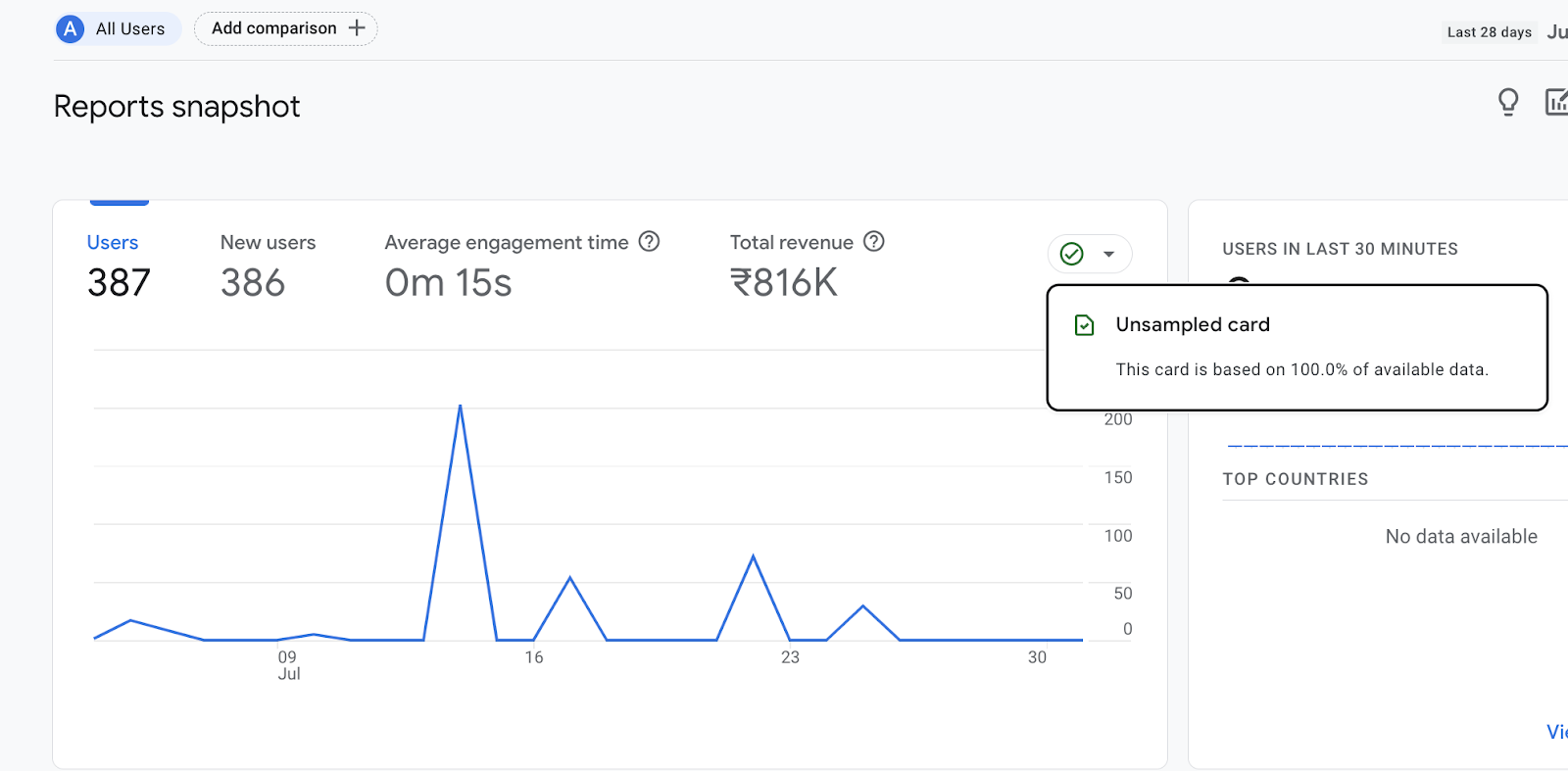Image resolution: width=1568 pixels, height=771 pixels.
Task: Click the chart peak near 23 Jul
Action: coord(754,556)
